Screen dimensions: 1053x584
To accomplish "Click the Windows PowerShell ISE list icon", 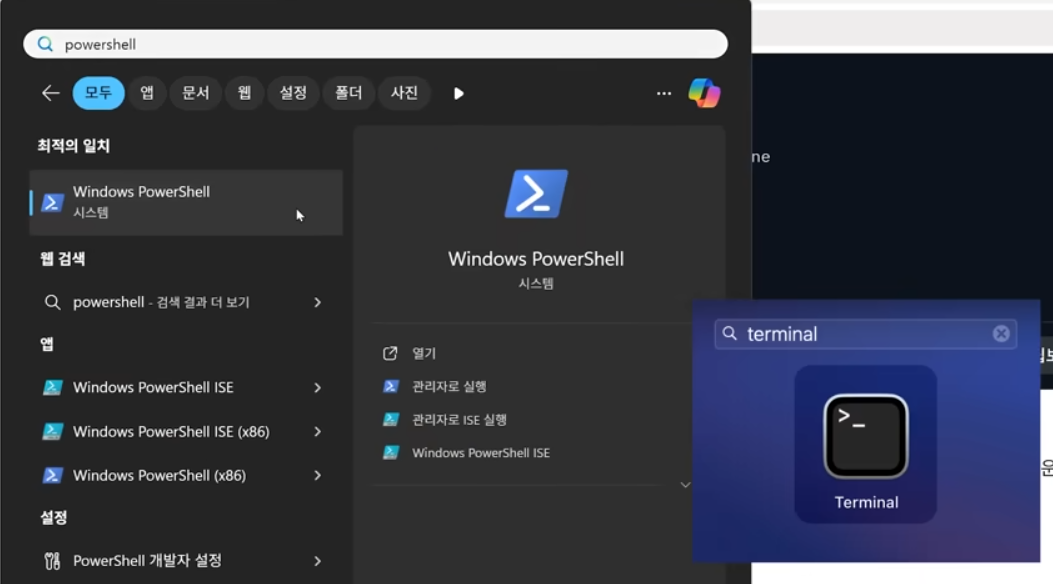I will (x=52, y=387).
